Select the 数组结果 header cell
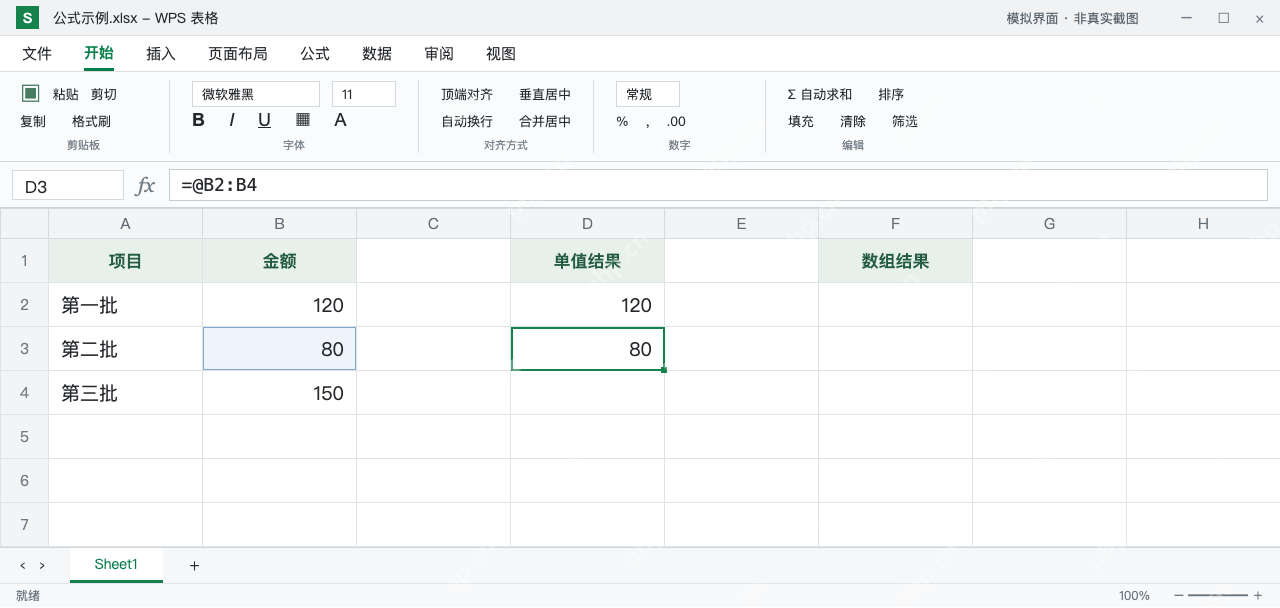The height and width of the screenshot is (608, 1280). (896, 261)
